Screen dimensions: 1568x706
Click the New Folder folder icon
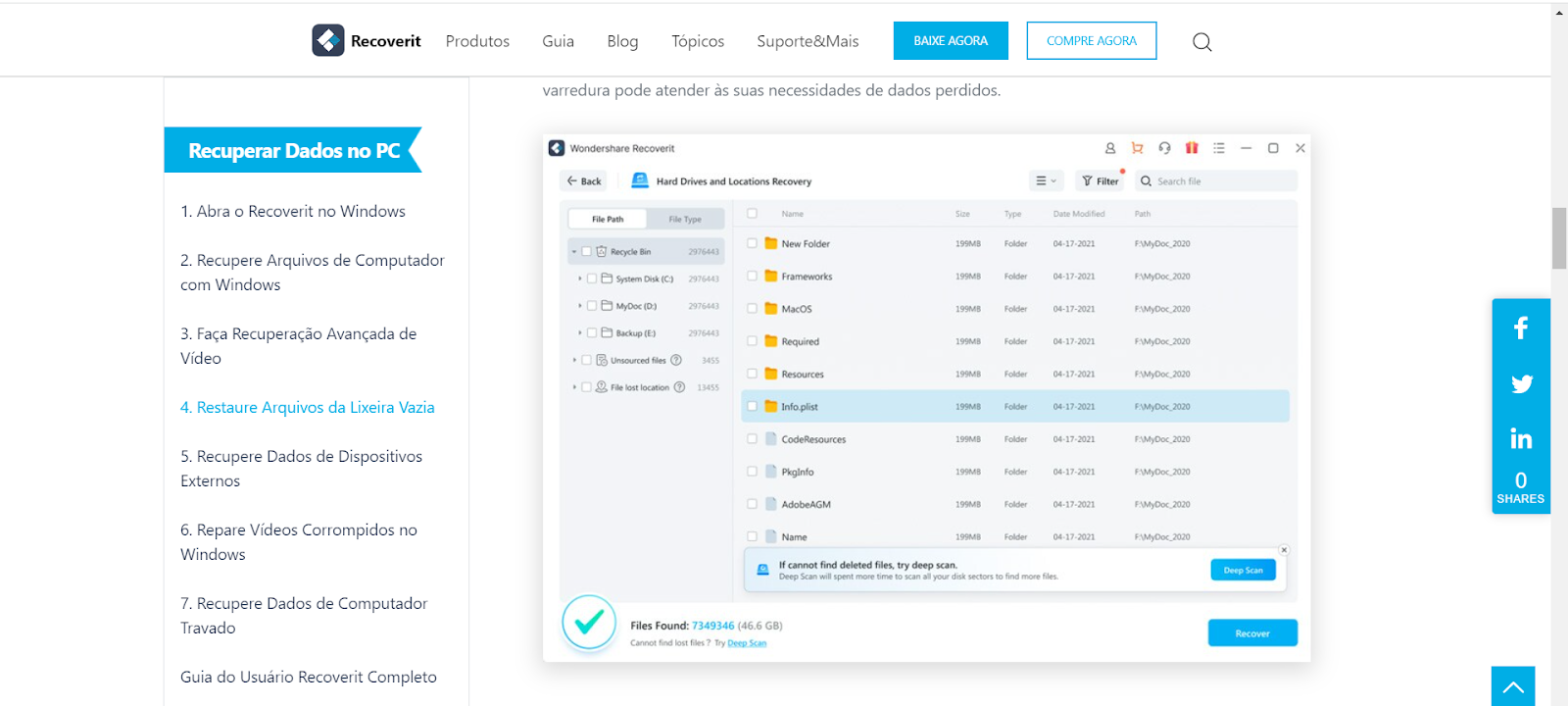(771, 243)
